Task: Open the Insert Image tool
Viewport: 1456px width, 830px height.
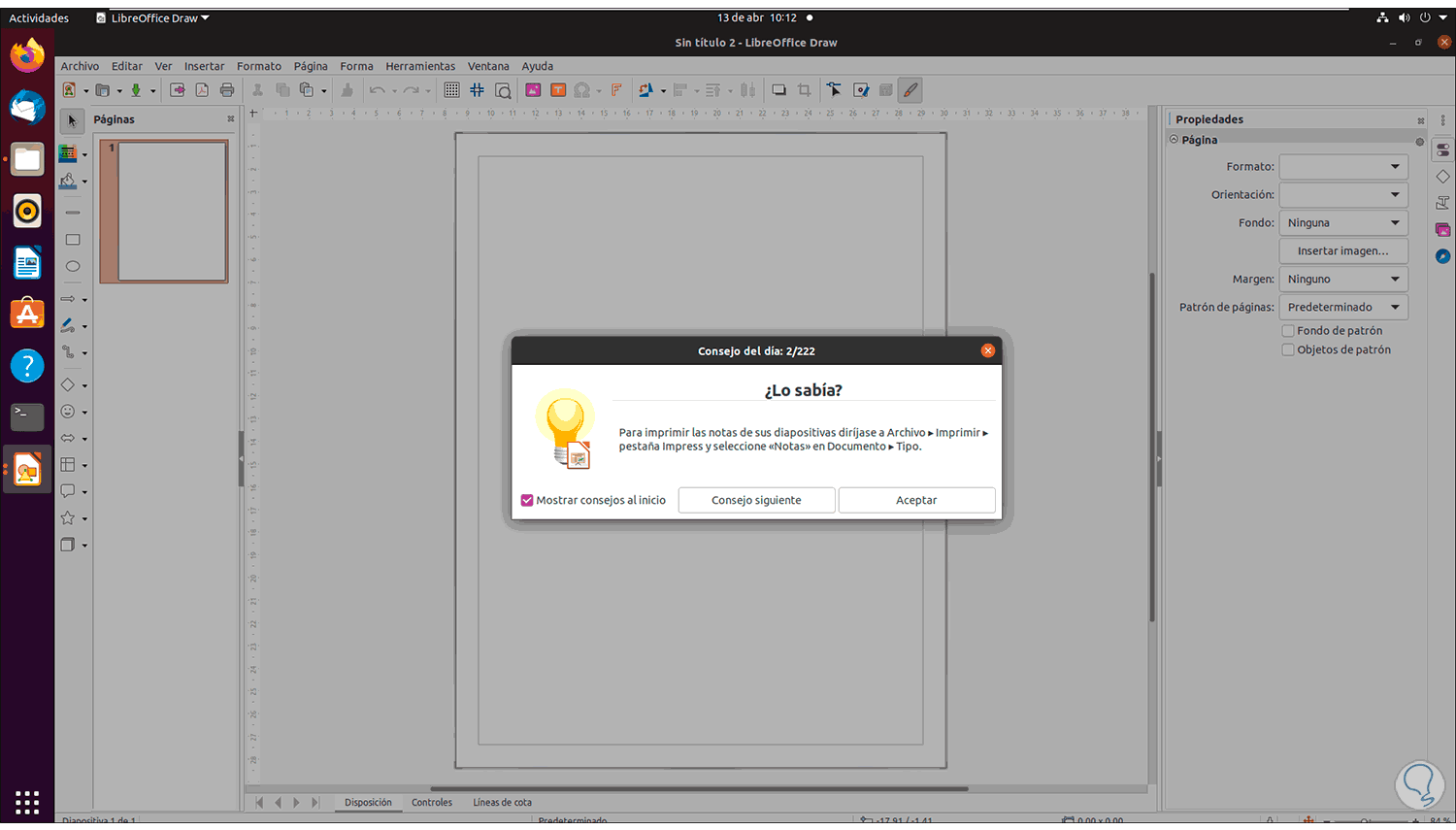Action: click(x=533, y=89)
